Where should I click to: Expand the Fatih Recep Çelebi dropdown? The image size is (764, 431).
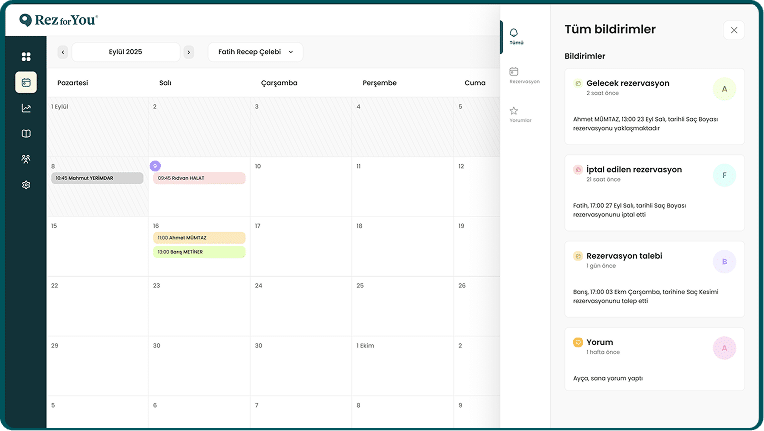(x=255, y=52)
